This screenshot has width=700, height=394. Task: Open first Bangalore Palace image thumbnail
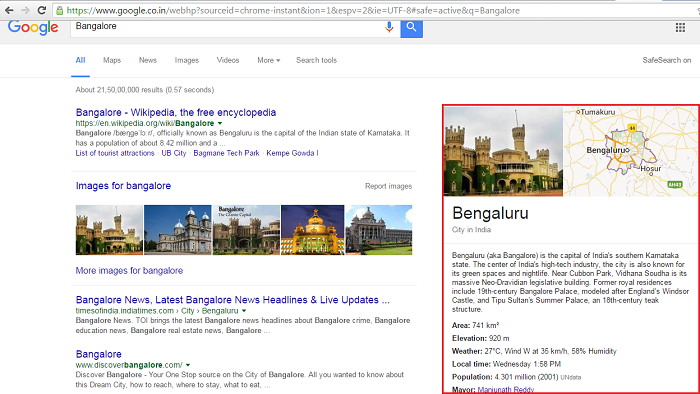109,230
